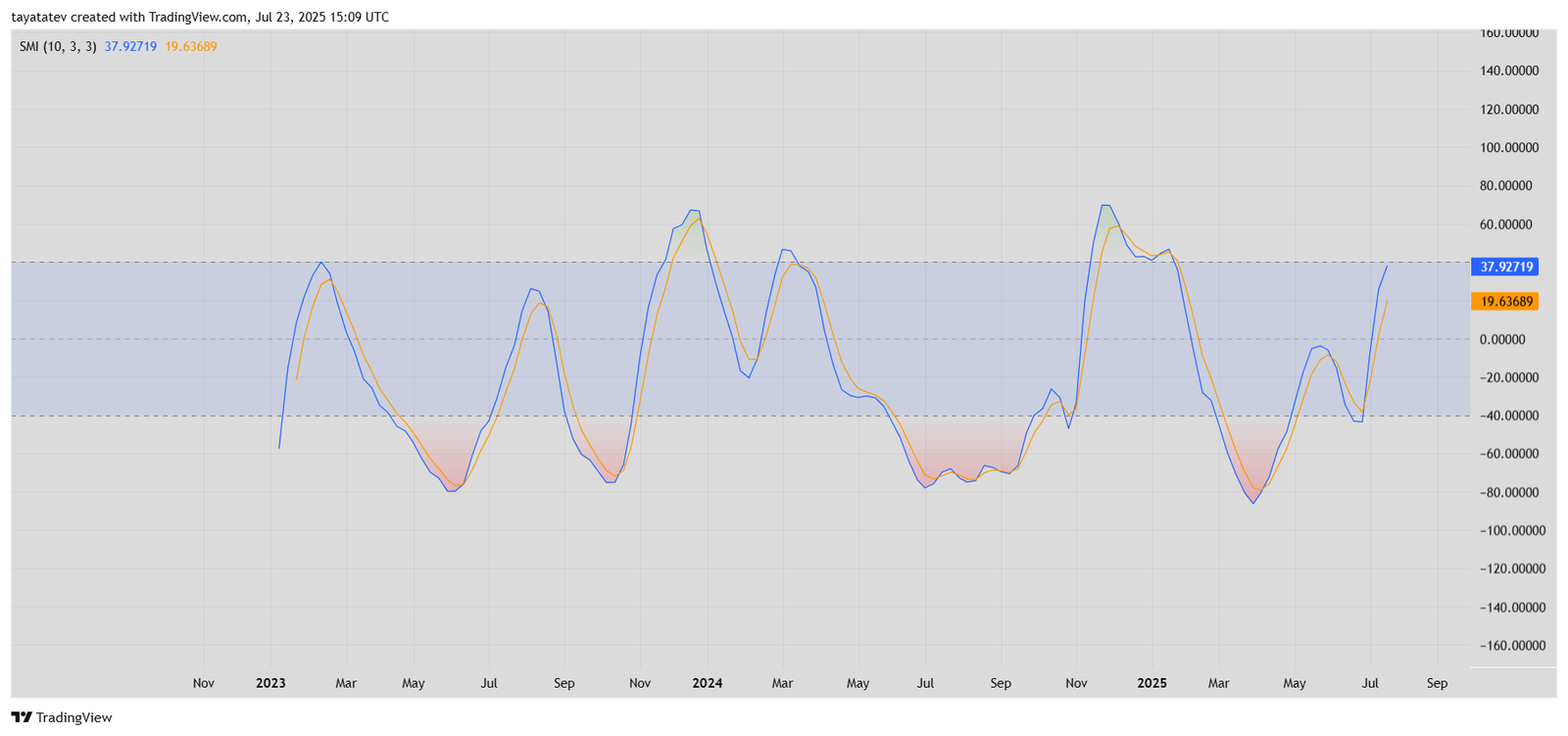Click the TradingView logo icon

[22, 717]
